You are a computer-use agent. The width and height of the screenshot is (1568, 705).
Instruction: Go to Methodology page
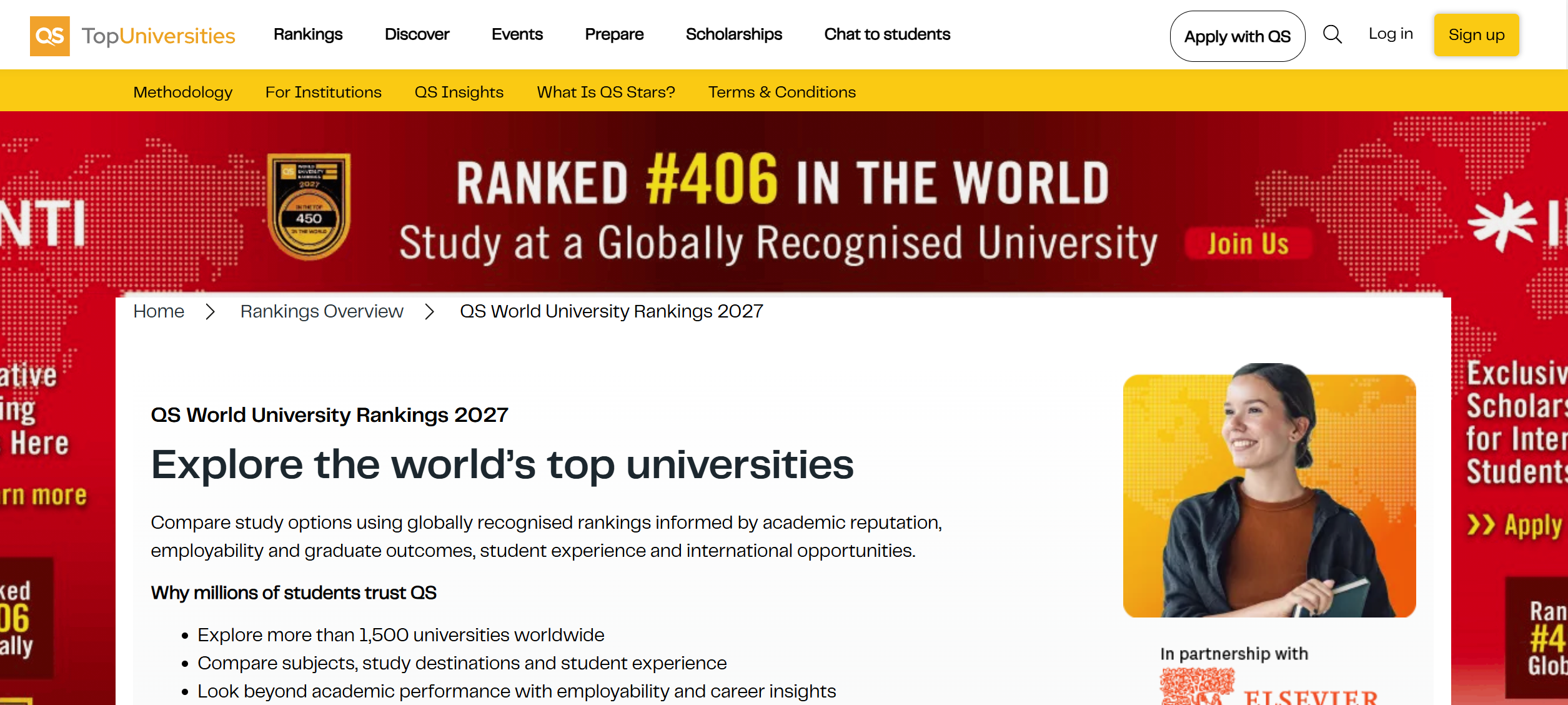pyautogui.click(x=183, y=92)
